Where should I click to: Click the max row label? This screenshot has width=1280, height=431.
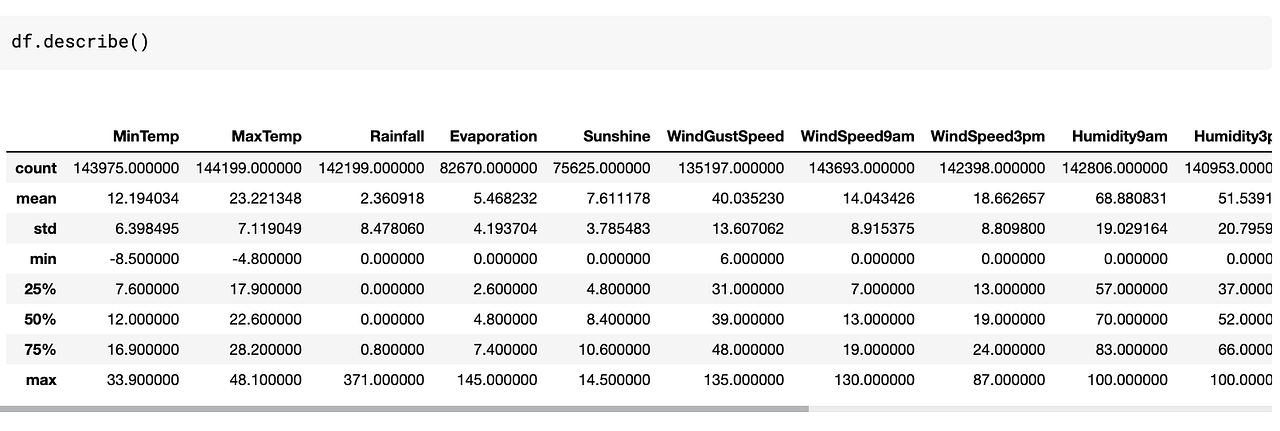tap(43, 380)
